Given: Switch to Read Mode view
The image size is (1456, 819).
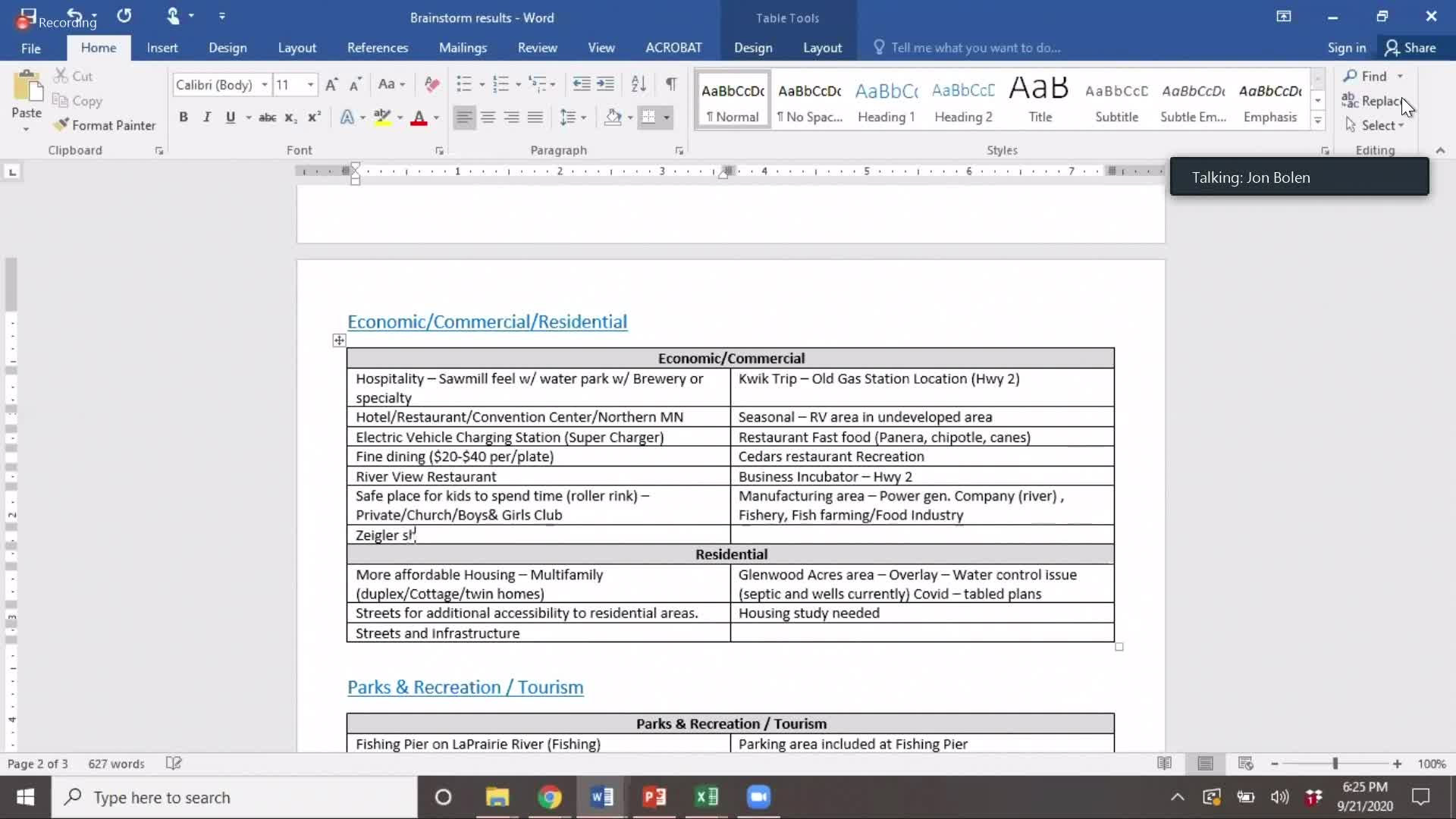Looking at the screenshot, I should [x=1165, y=764].
